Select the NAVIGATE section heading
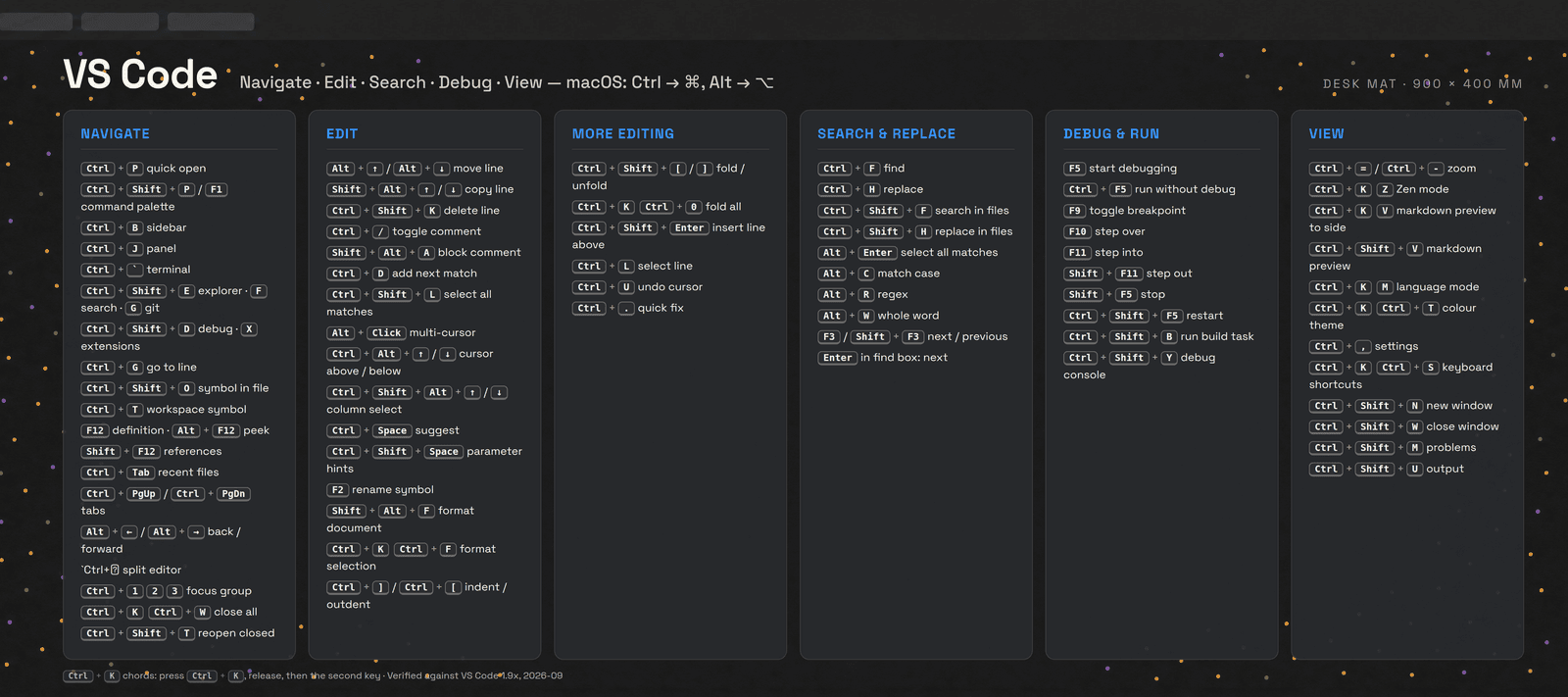The image size is (1568, 697). pyautogui.click(x=115, y=133)
